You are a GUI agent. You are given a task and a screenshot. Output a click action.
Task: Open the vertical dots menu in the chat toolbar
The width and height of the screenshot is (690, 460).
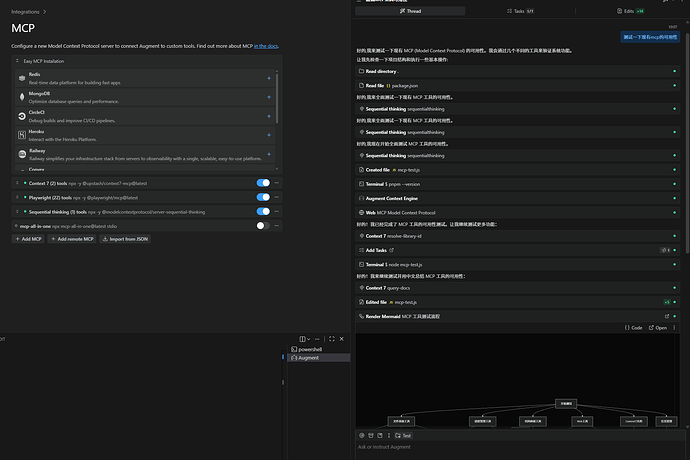tap(389, 435)
